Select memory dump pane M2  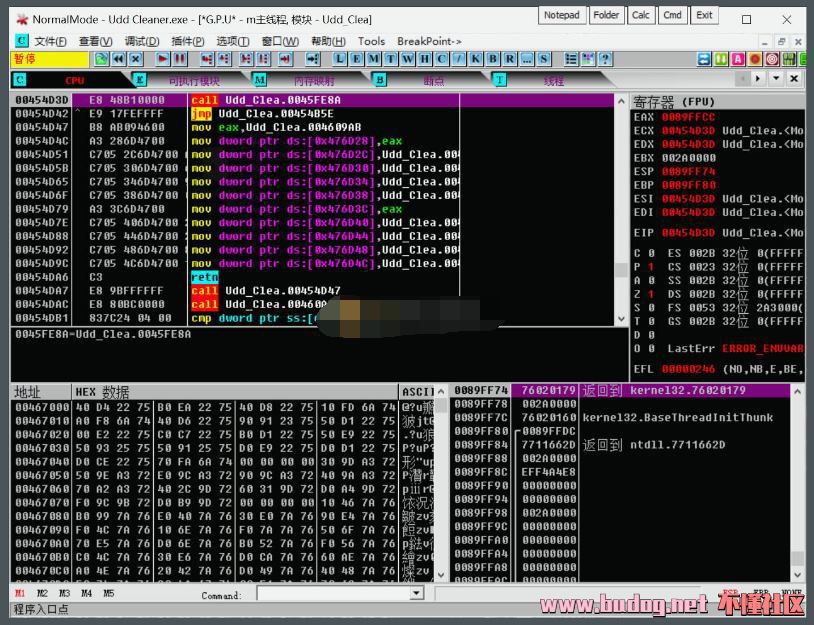tap(42, 593)
